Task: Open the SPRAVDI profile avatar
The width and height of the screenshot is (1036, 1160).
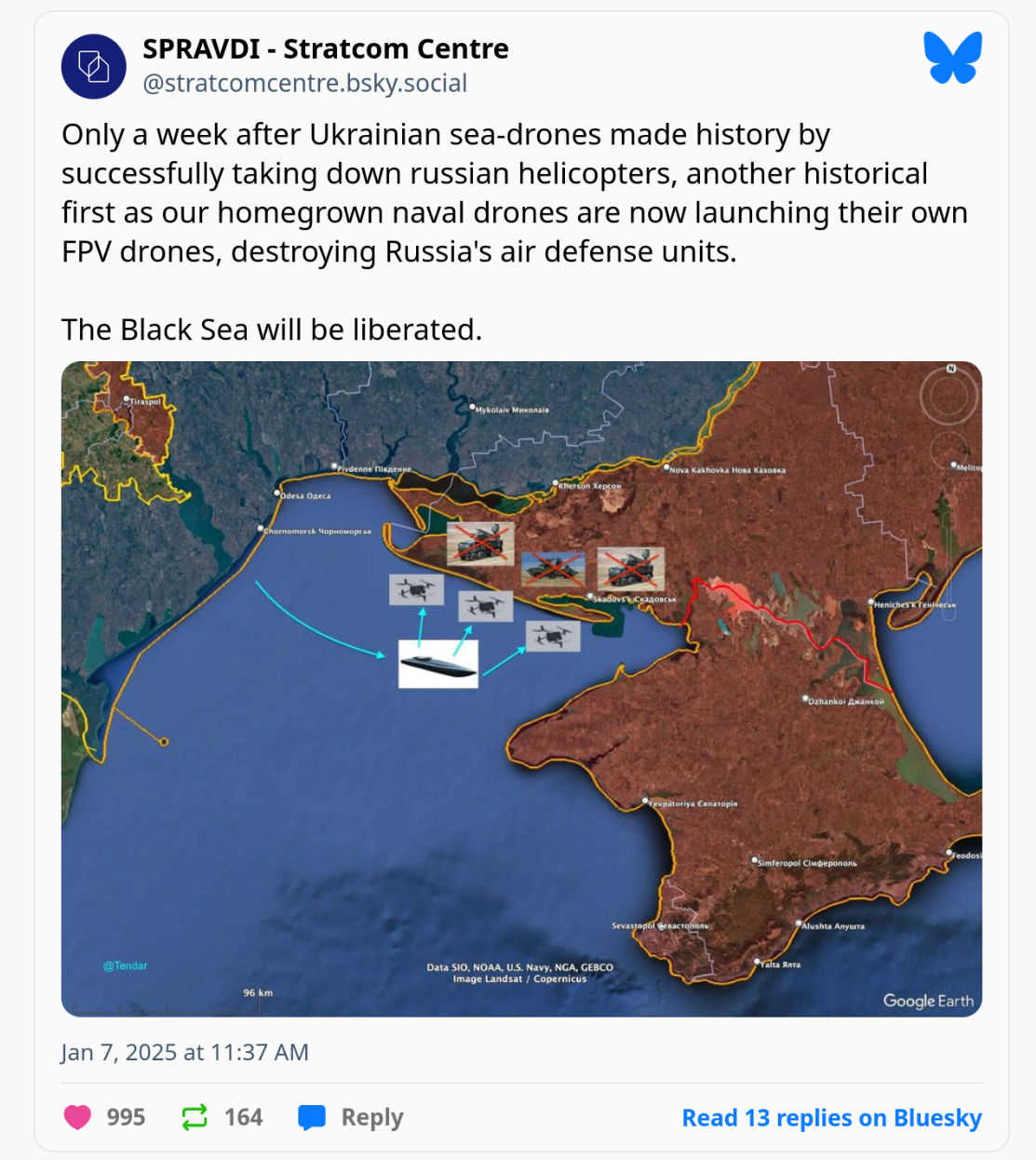Action: [x=94, y=66]
